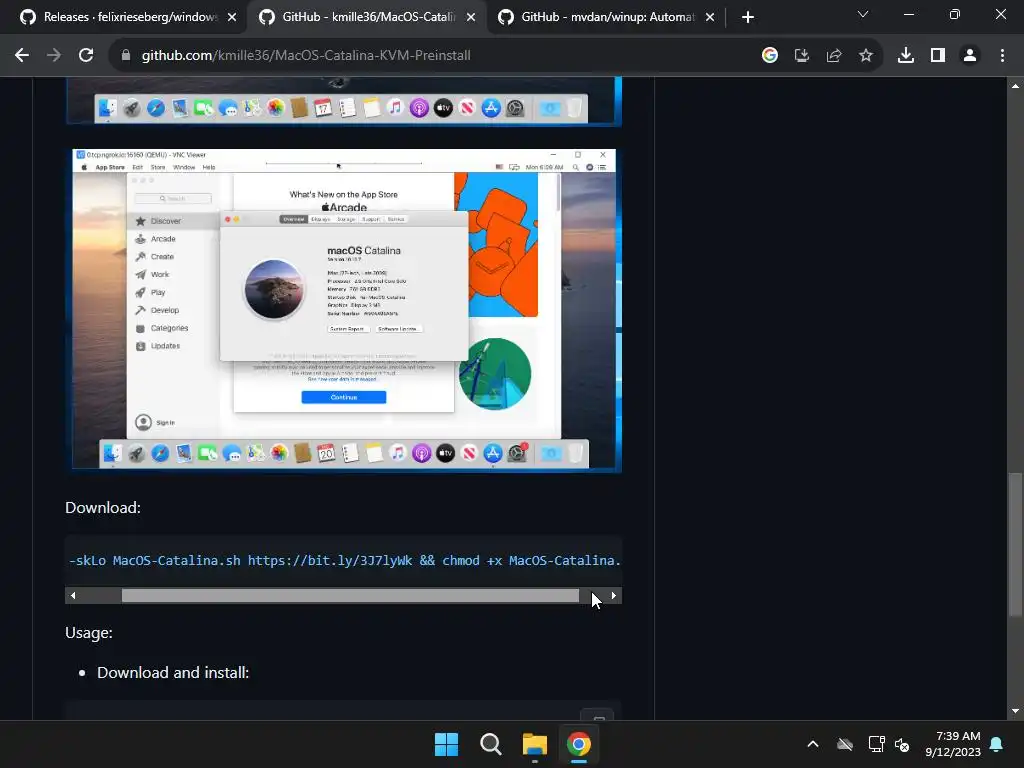This screenshot has height=768, width=1024.
Task: Open File Explorer from taskbar
Action: (x=535, y=744)
